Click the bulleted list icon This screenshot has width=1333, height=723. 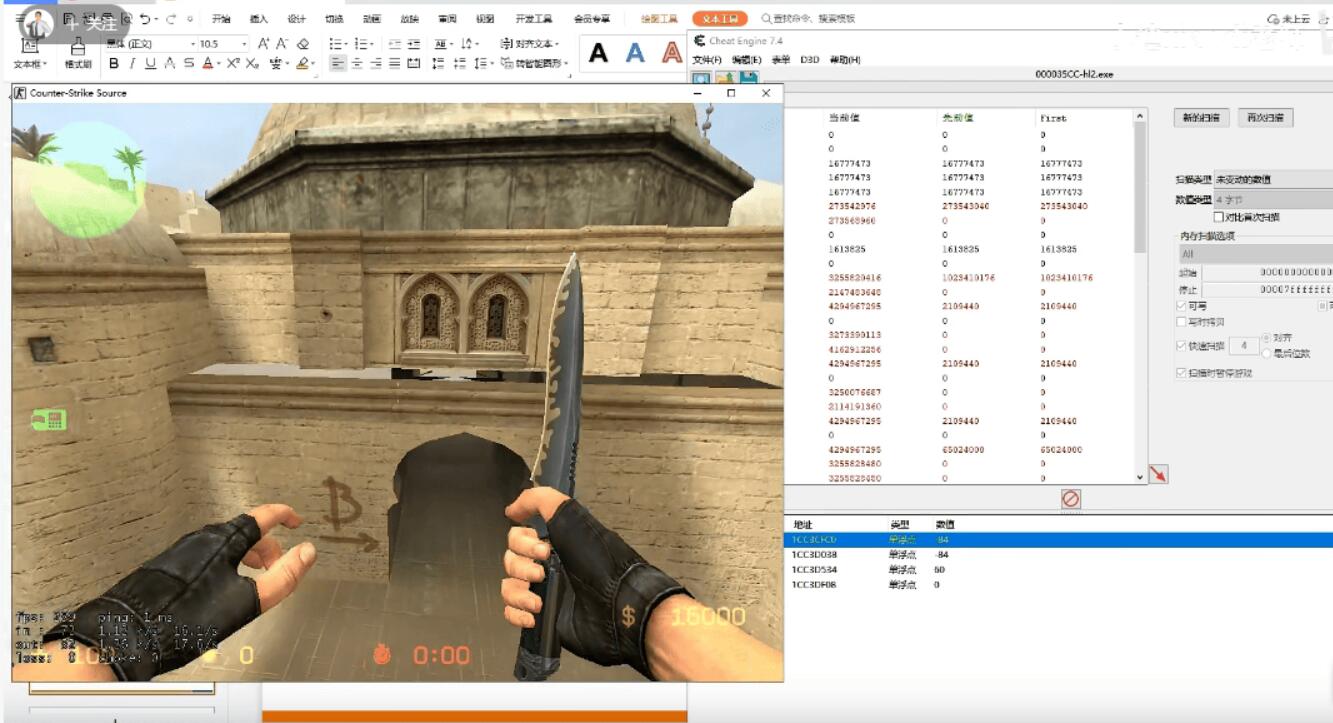tap(336, 43)
